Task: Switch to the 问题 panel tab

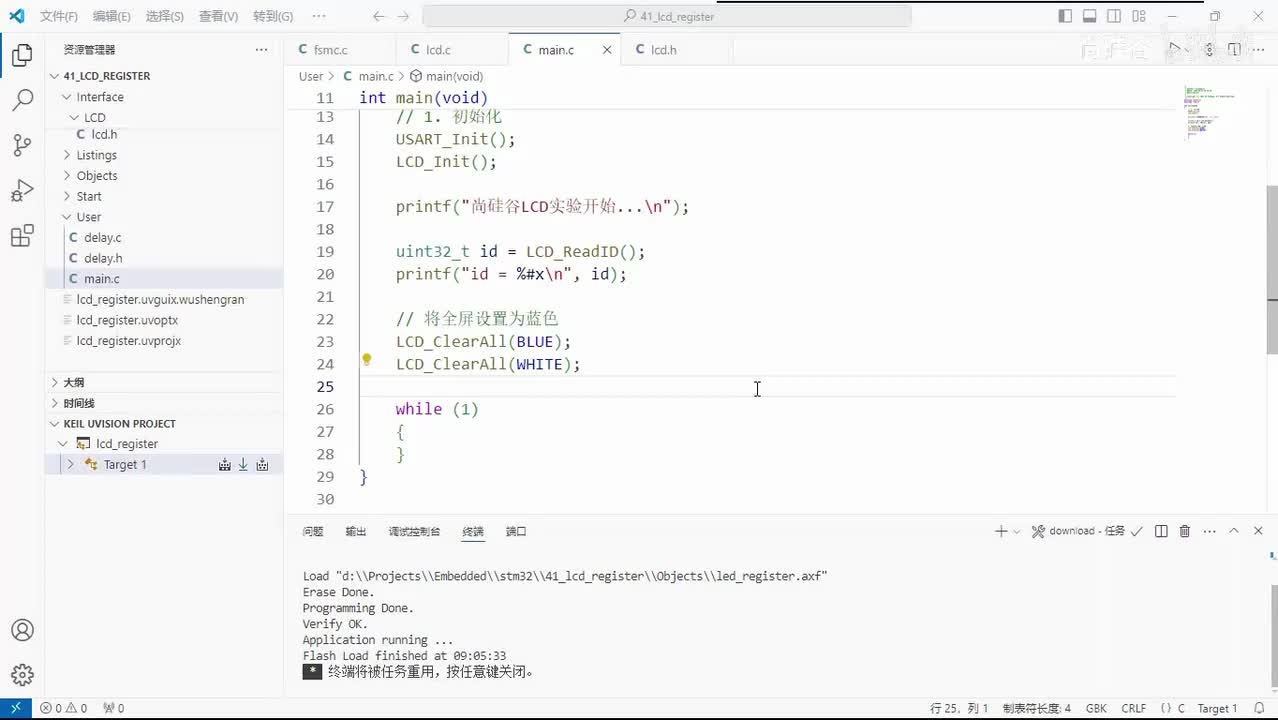Action: coord(313,531)
